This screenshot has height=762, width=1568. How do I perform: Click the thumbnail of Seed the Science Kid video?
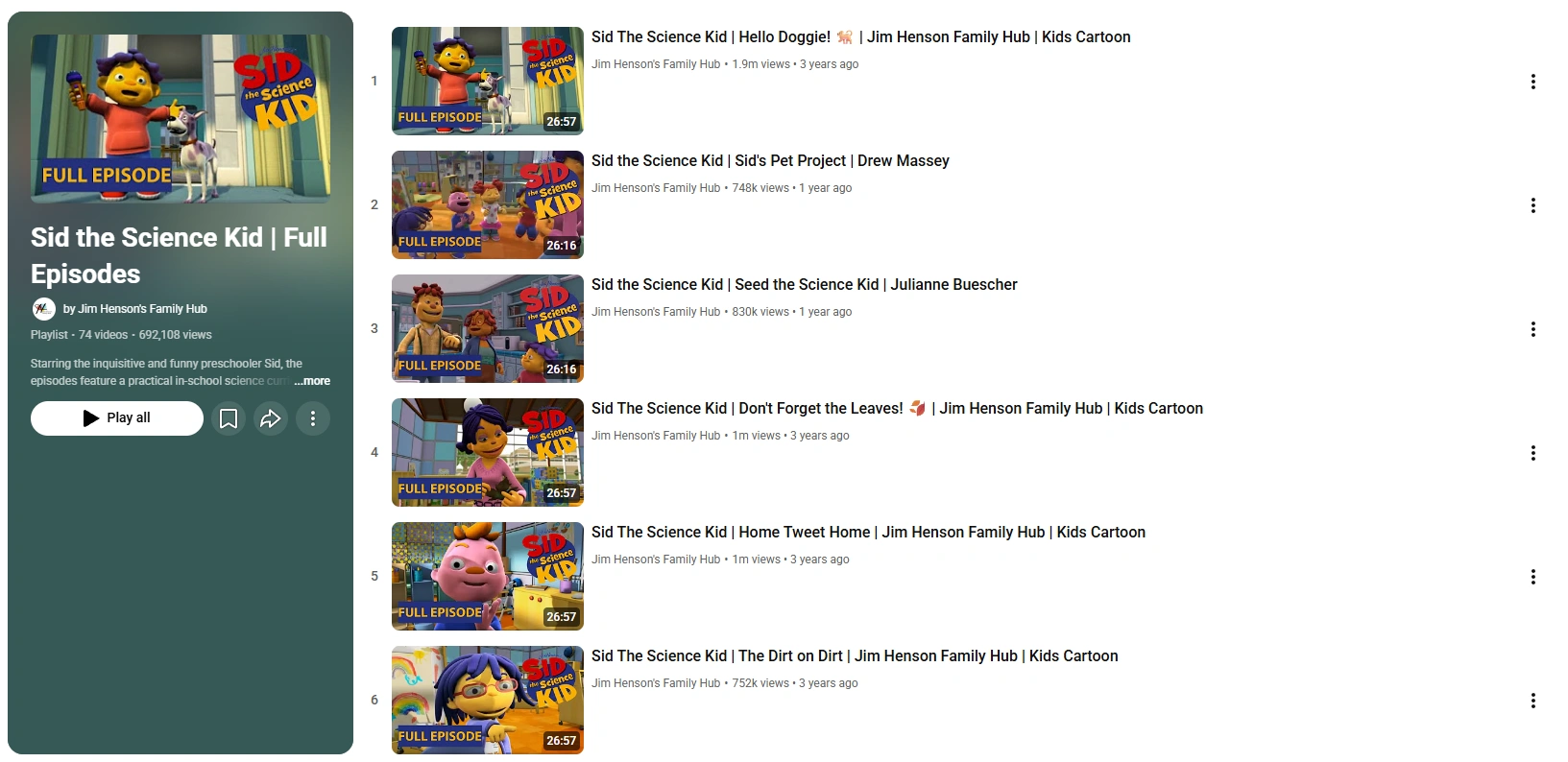[488, 329]
